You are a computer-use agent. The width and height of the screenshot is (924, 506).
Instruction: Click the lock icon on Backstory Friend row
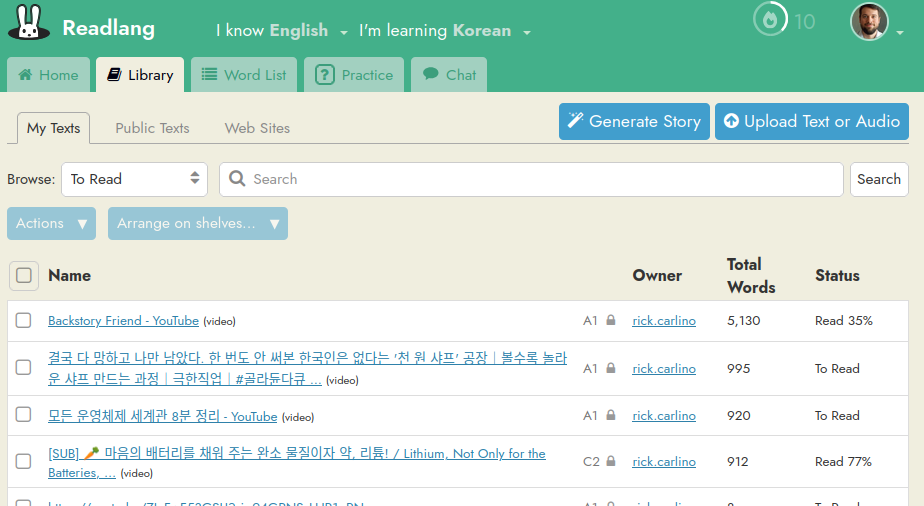click(x=610, y=321)
